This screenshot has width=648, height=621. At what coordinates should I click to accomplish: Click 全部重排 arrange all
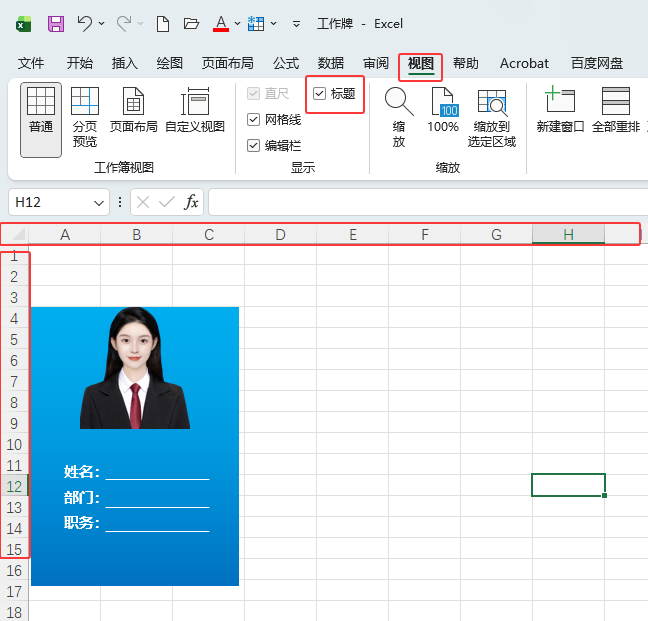pyautogui.click(x=616, y=109)
